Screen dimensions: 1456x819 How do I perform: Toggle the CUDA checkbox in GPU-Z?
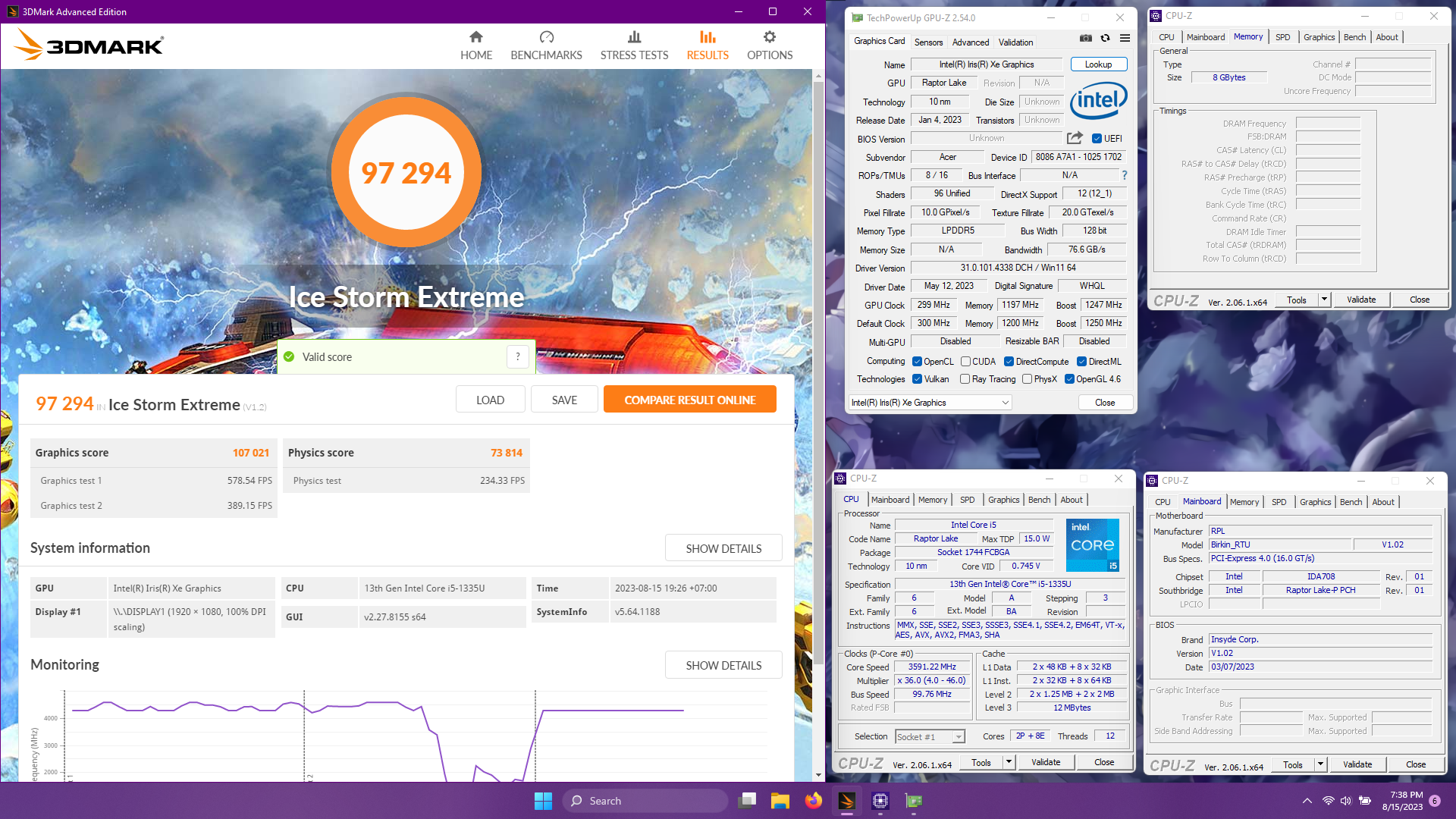point(965,362)
